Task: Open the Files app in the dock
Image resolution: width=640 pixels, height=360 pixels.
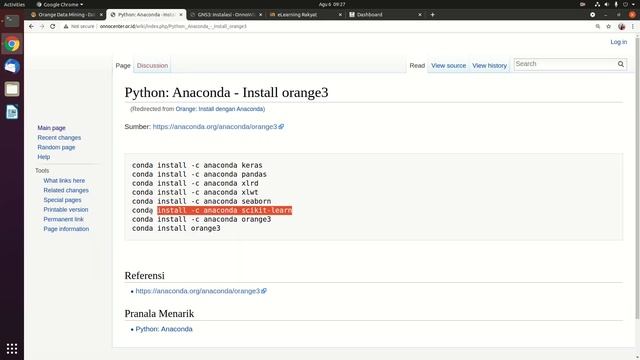Action: [12, 89]
